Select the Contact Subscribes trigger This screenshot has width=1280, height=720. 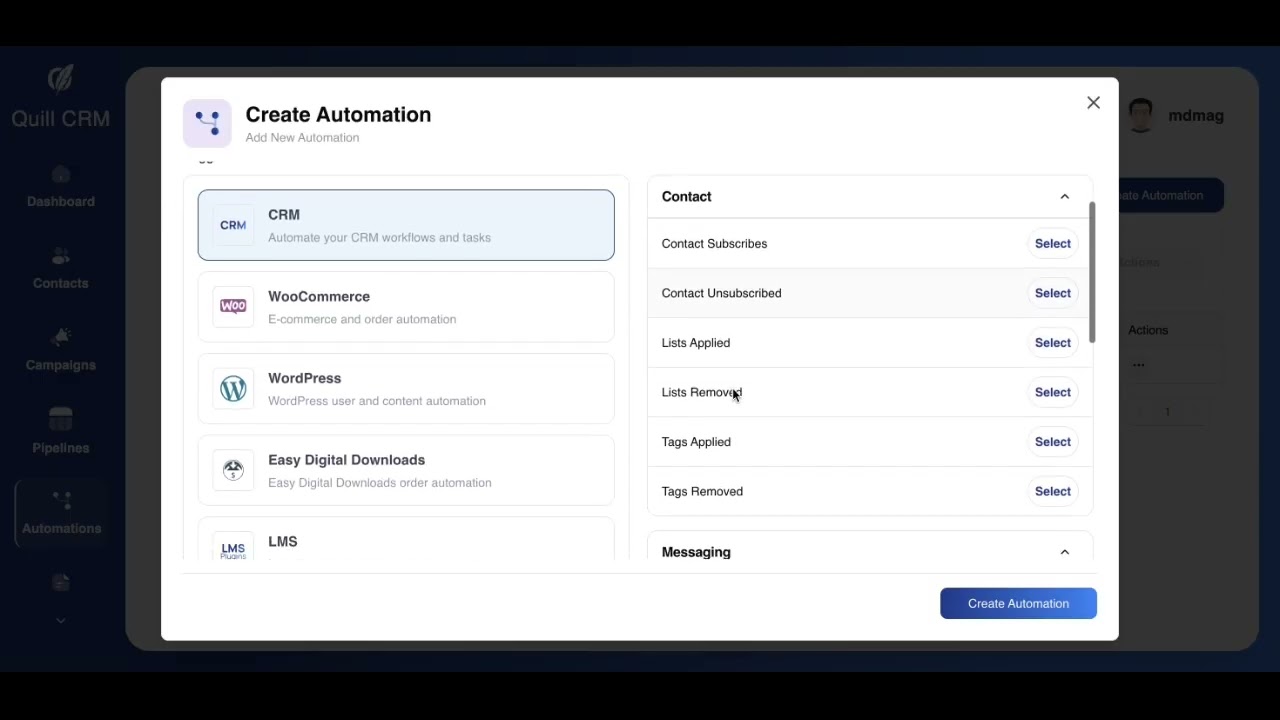pyautogui.click(x=1052, y=244)
